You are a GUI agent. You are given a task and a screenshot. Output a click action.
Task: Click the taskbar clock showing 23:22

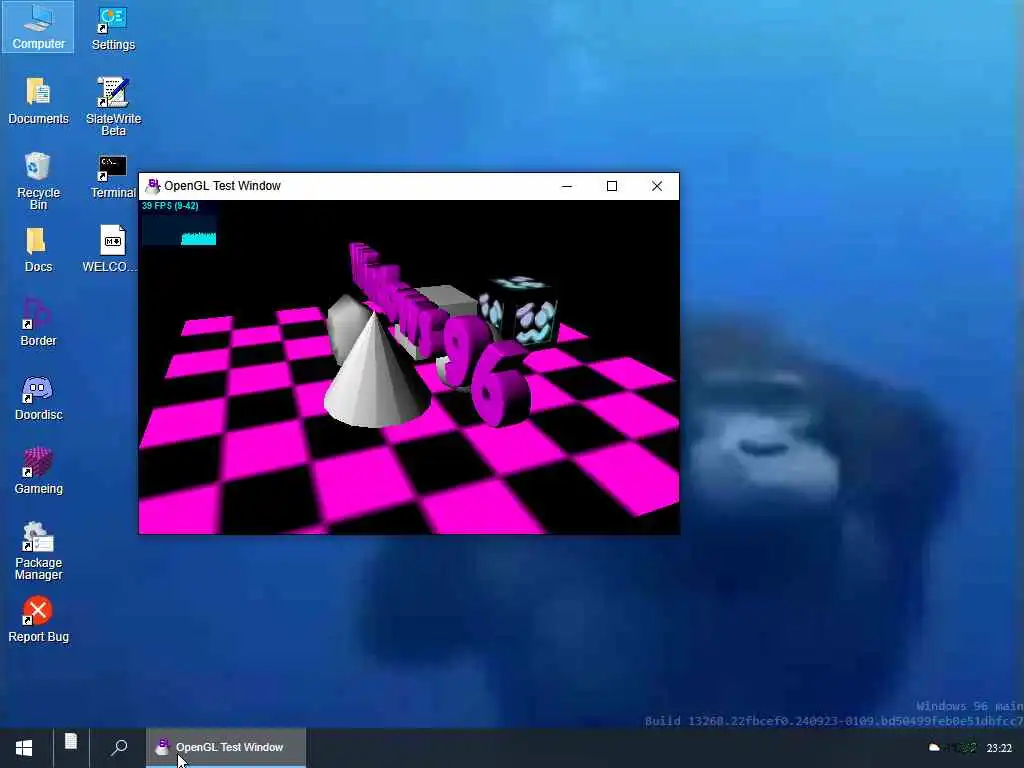pos(999,748)
